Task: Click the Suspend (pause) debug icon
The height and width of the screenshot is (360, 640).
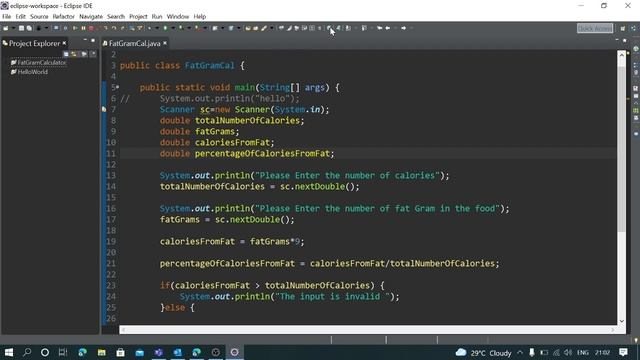Action: click(x=83, y=28)
